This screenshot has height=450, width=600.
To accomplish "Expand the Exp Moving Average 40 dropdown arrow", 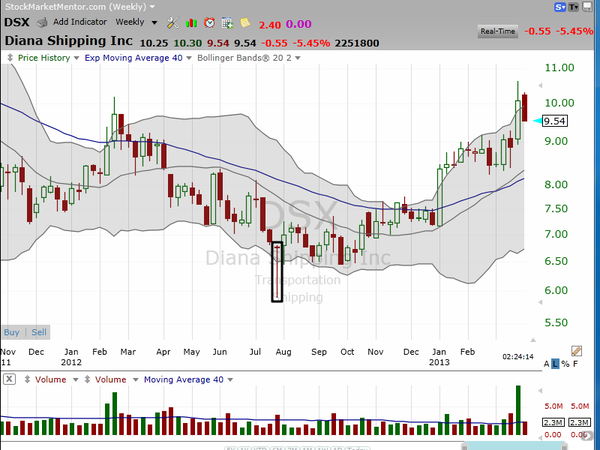I will pos(189,58).
